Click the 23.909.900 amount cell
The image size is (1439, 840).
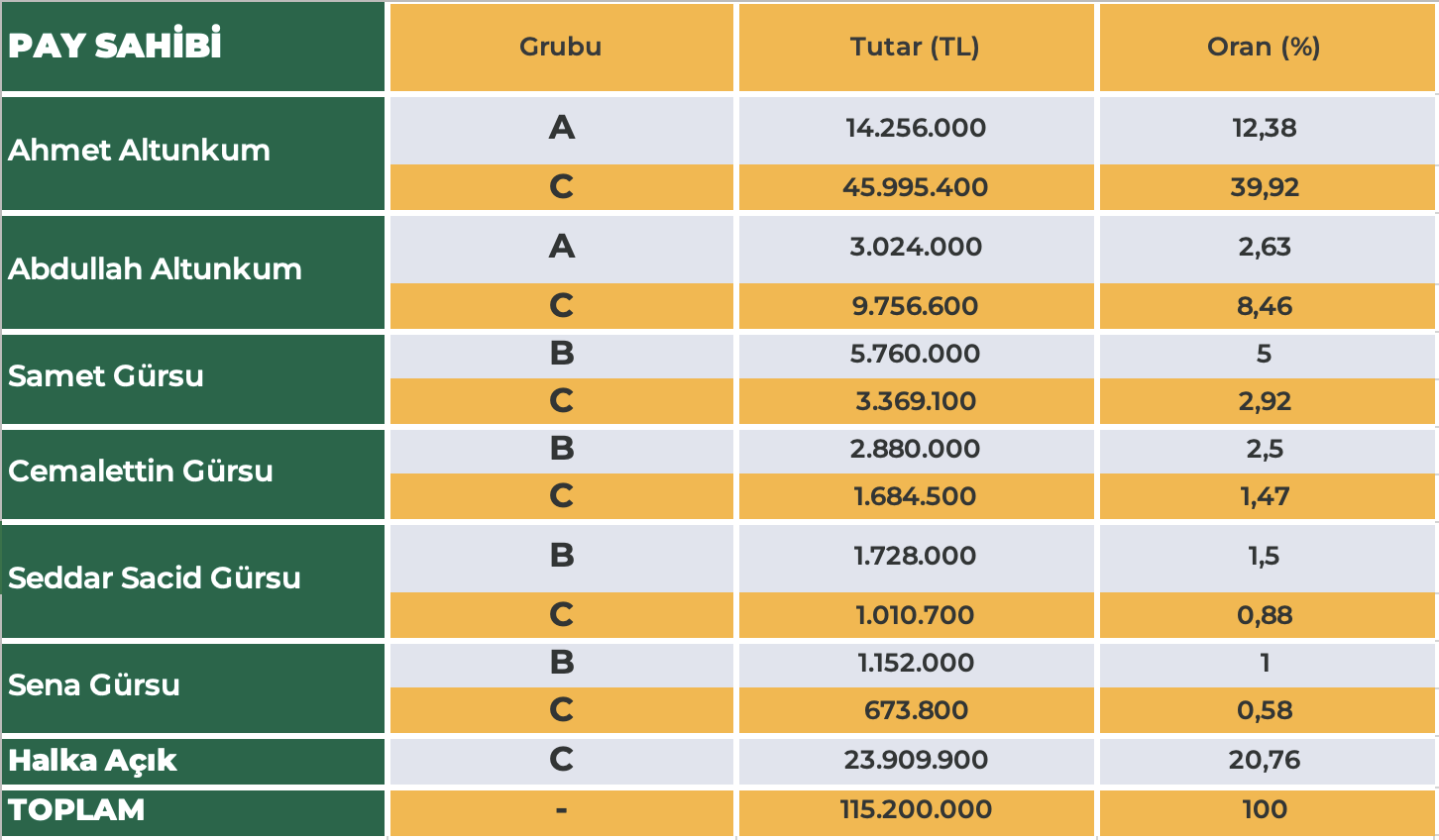click(916, 762)
